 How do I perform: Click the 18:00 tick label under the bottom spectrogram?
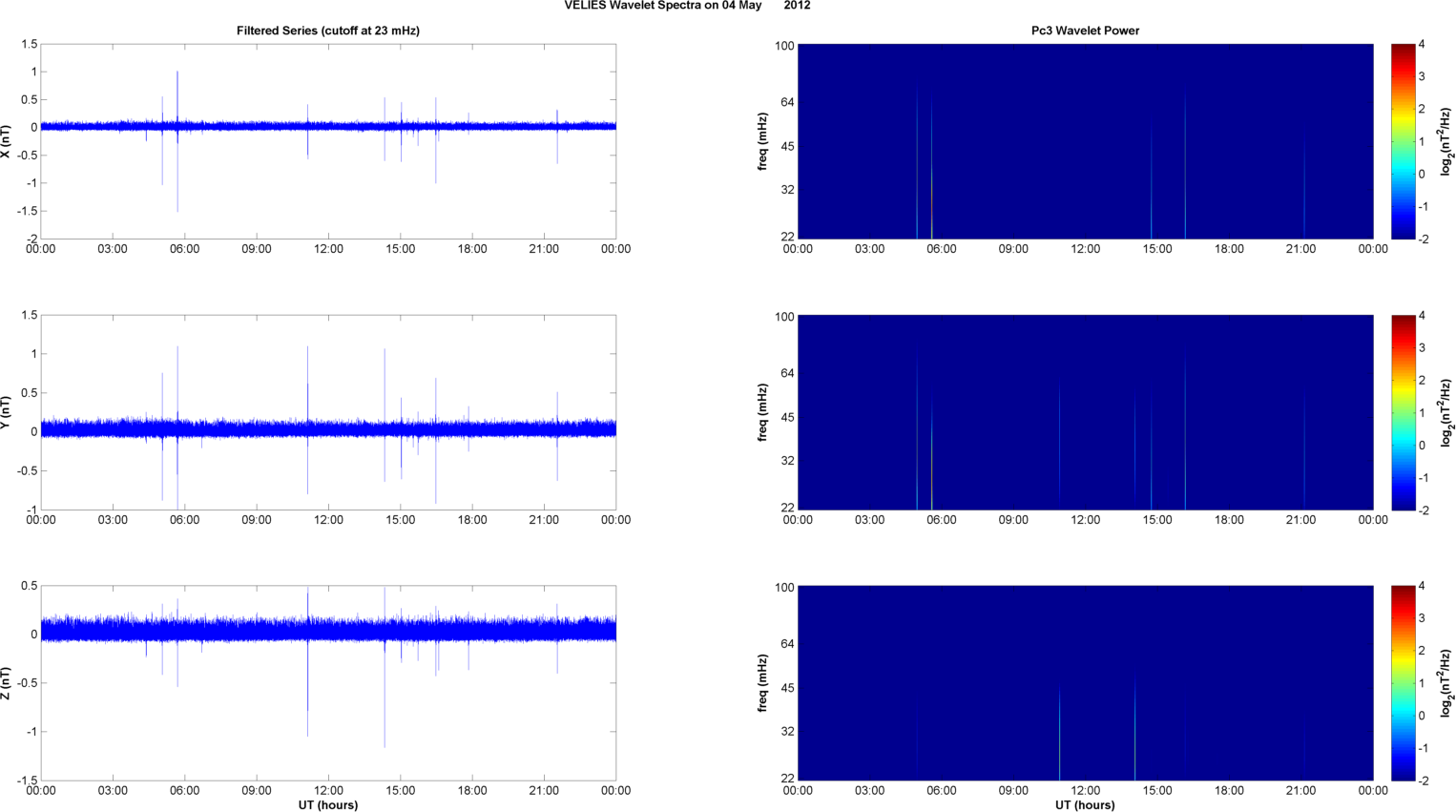click(1229, 790)
